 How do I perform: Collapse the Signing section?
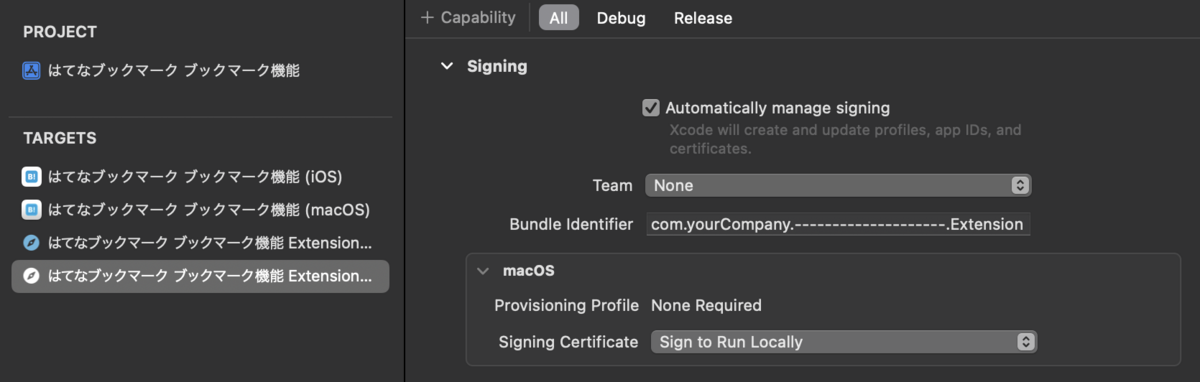click(x=446, y=67)
